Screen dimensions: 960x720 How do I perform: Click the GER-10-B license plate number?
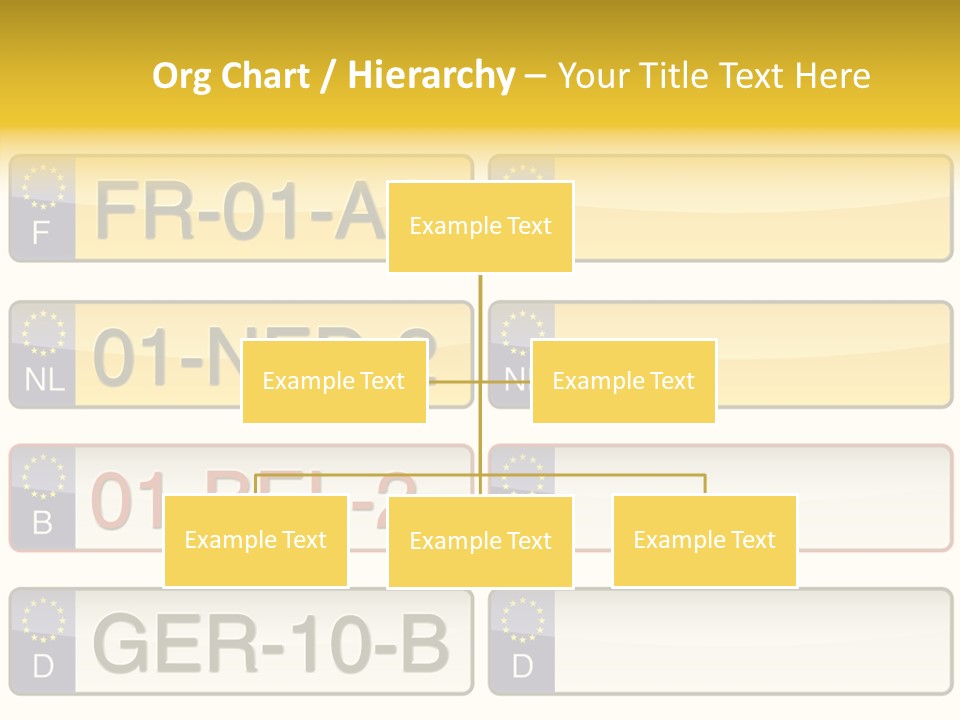(x=270, y=644)
